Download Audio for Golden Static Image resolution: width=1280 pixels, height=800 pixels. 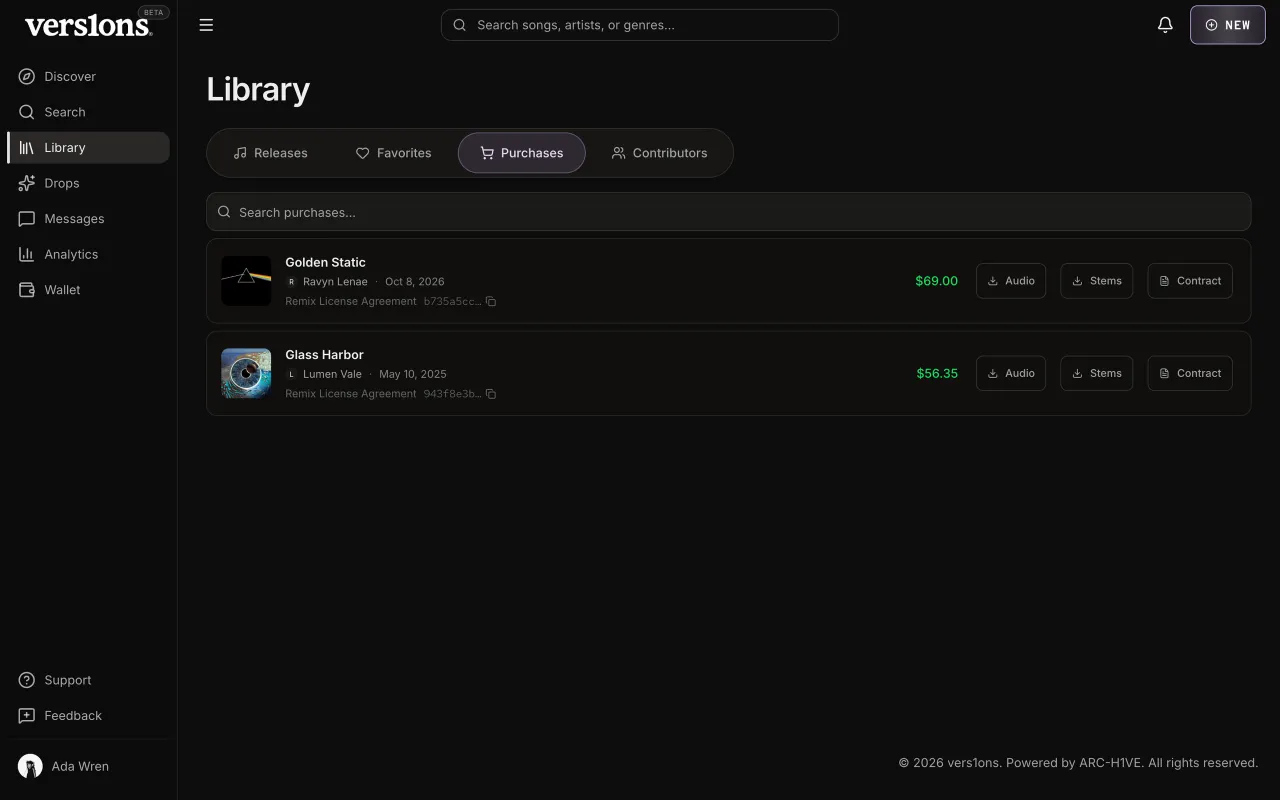tap(1011, 281)
